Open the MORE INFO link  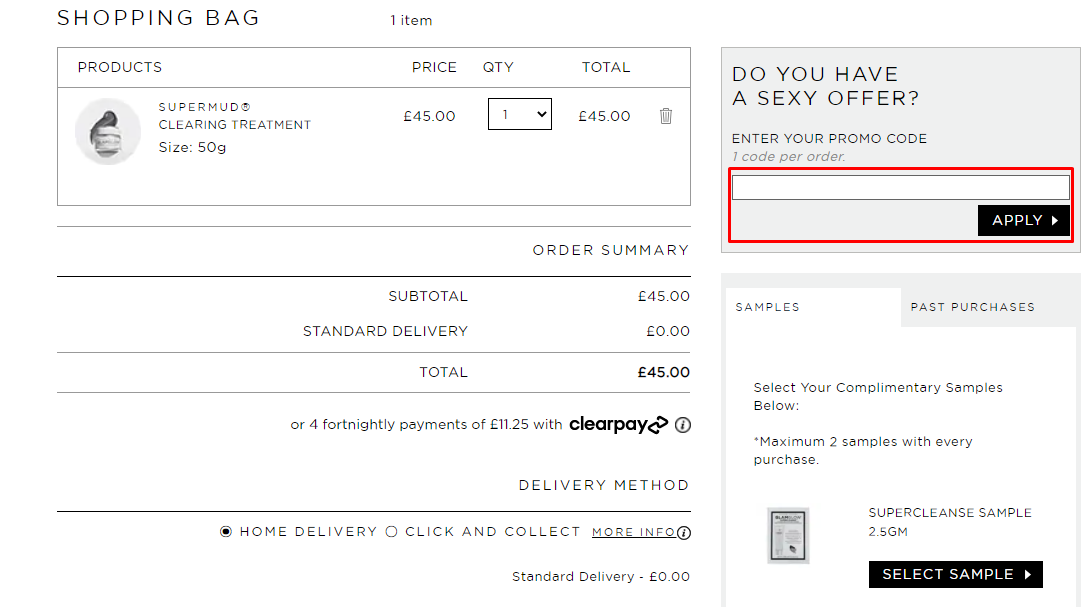633,531
